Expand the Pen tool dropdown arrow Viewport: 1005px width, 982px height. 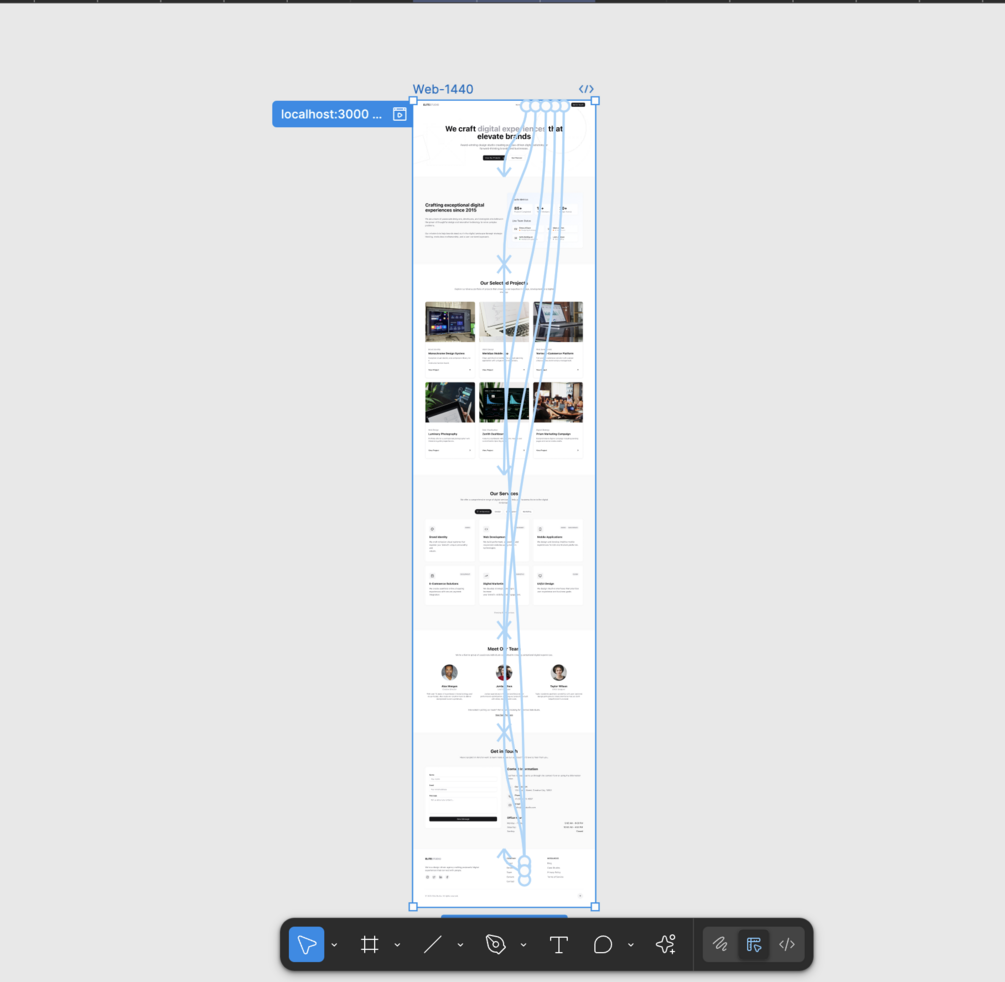pyautogui.click(x=524, y=945)
